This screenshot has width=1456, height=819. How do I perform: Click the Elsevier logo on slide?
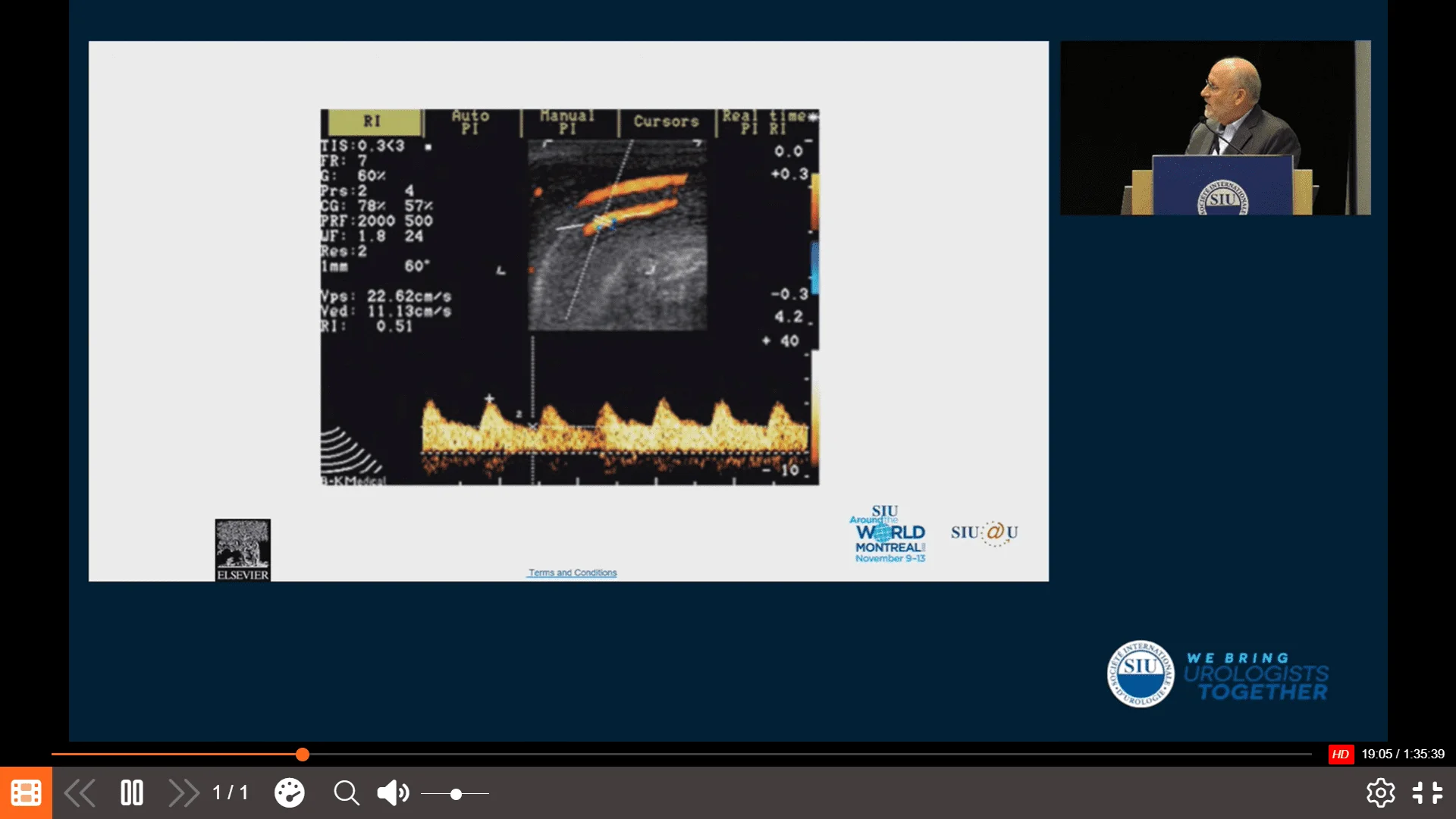pyautogui.click(x=243, y=550)
